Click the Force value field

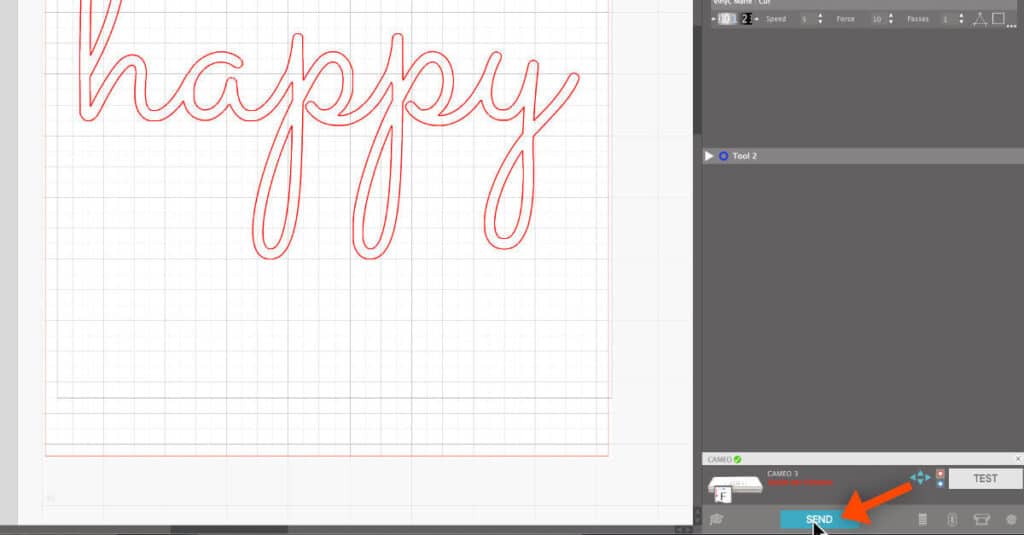click(x=876, y=19)
